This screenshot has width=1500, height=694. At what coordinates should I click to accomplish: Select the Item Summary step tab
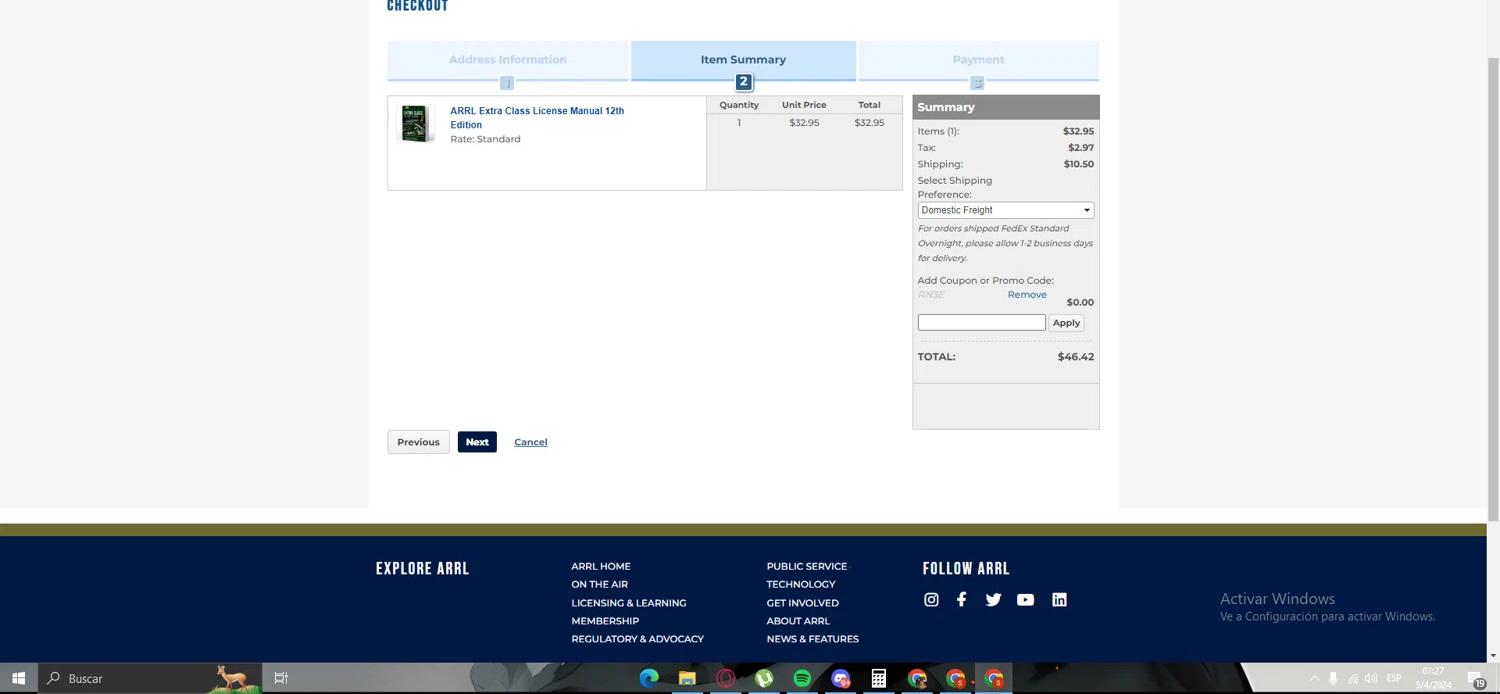click(743, 60)
